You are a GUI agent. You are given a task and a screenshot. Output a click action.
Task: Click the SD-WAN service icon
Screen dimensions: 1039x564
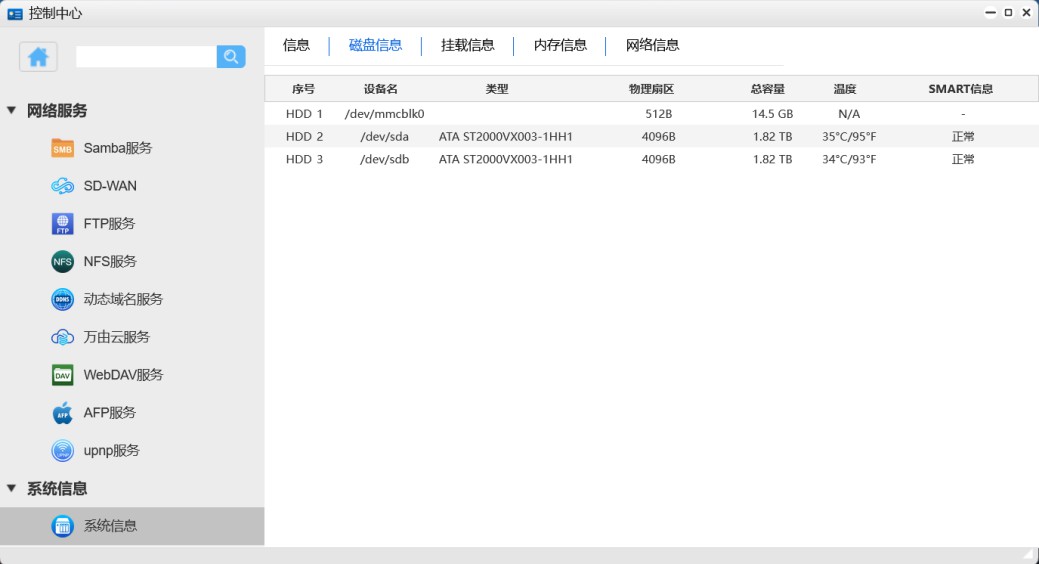(63, 186)
